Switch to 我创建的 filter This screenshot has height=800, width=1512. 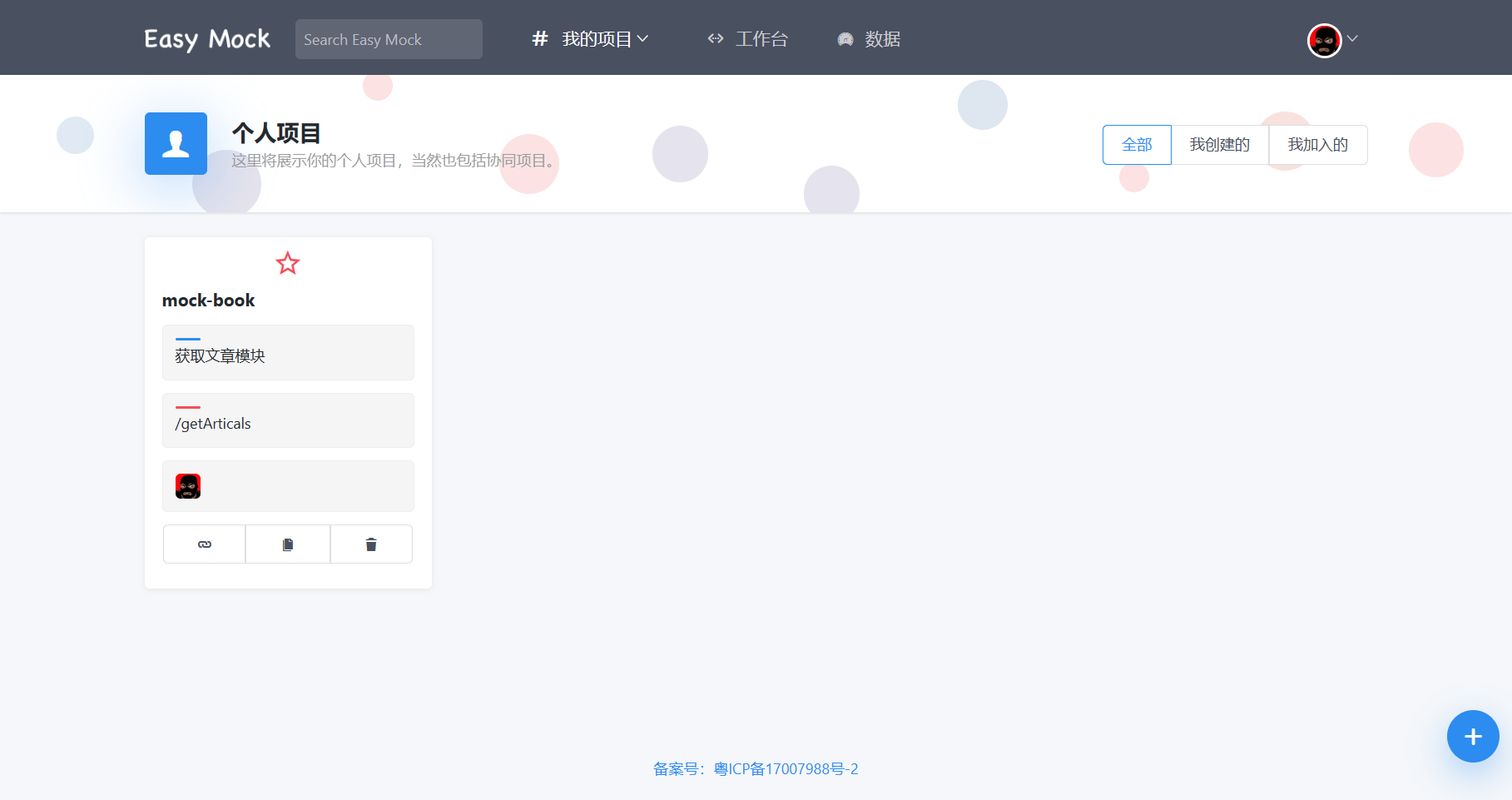click(x=1218, y=144)
